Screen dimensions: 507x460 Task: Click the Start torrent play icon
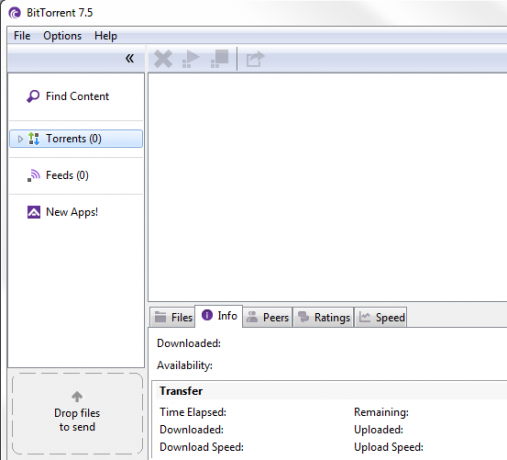tap(191, 59)
